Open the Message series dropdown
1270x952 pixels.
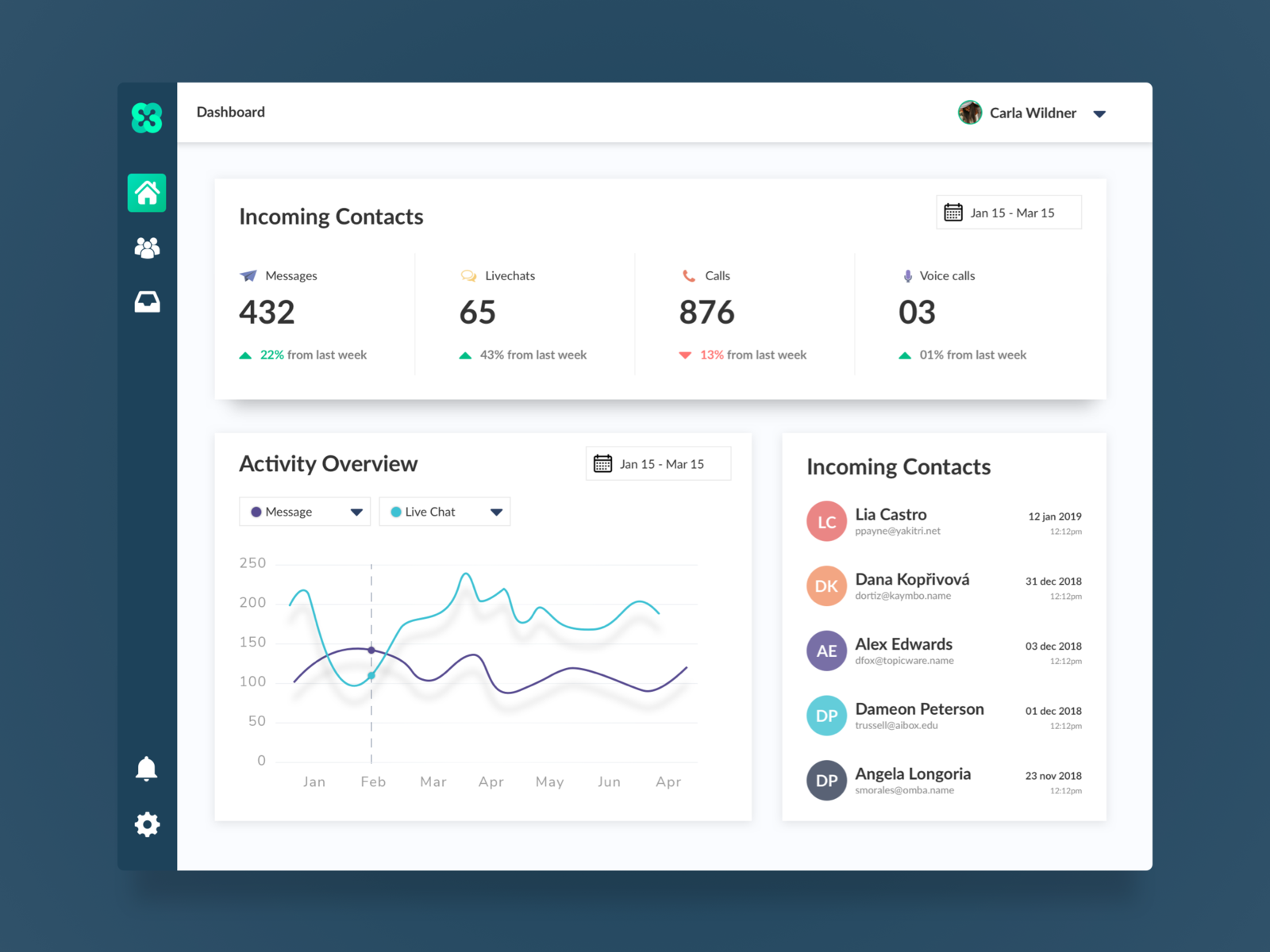305,512
